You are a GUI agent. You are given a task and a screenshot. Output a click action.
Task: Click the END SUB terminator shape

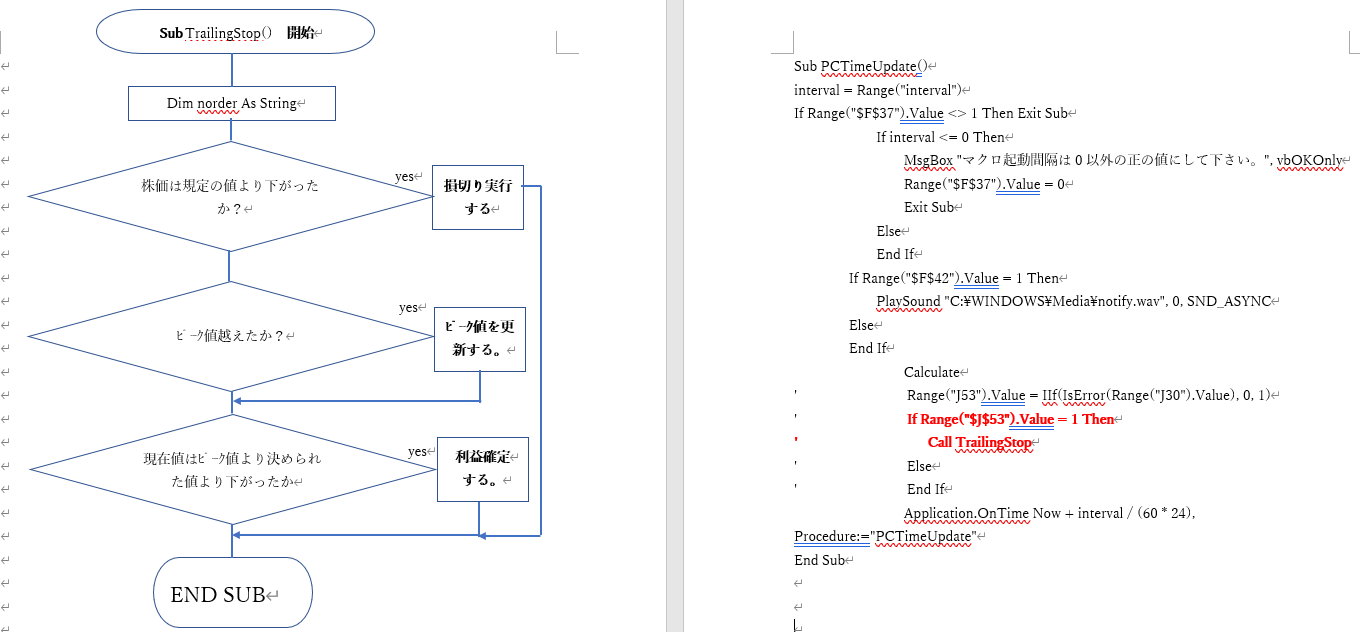click(232, 595)
